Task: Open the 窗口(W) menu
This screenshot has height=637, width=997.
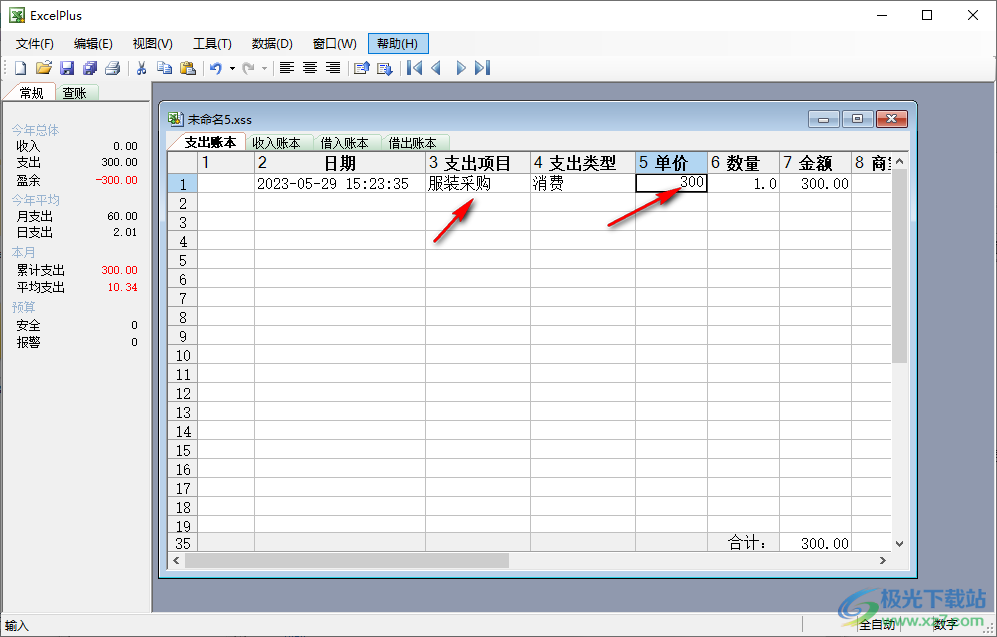Action: 334,44
